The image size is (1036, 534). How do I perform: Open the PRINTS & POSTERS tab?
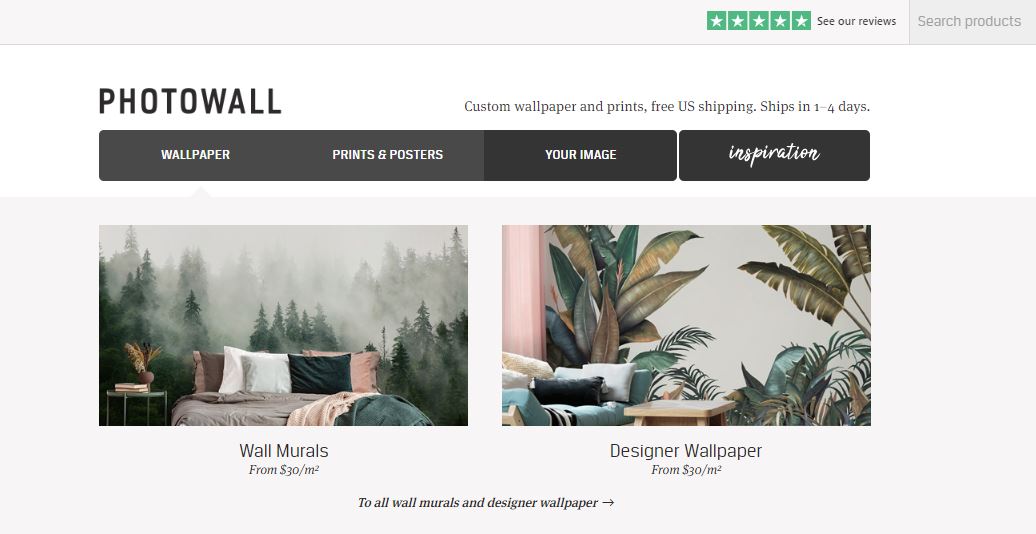point(388,155)
